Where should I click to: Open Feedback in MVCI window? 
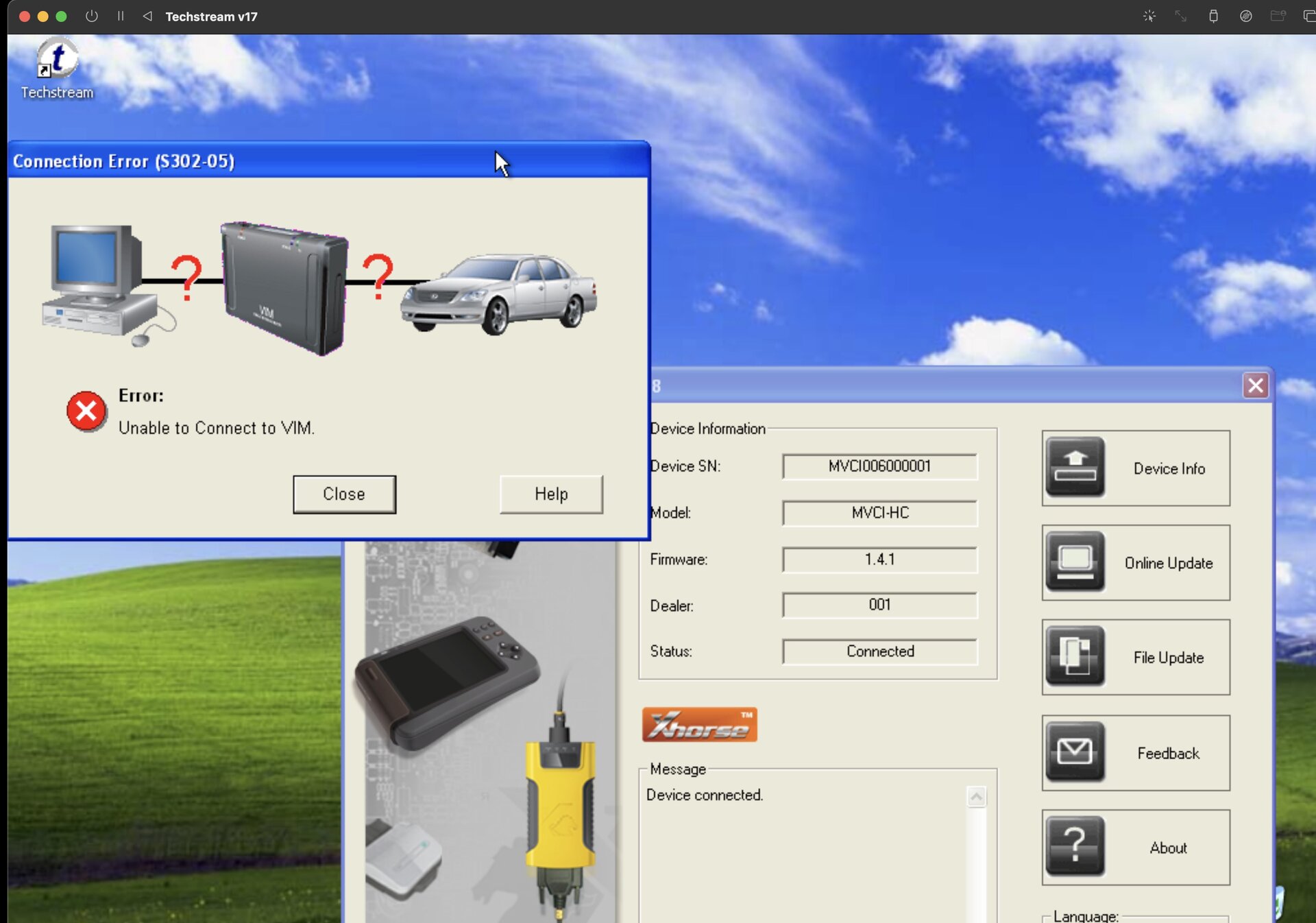1136,753
